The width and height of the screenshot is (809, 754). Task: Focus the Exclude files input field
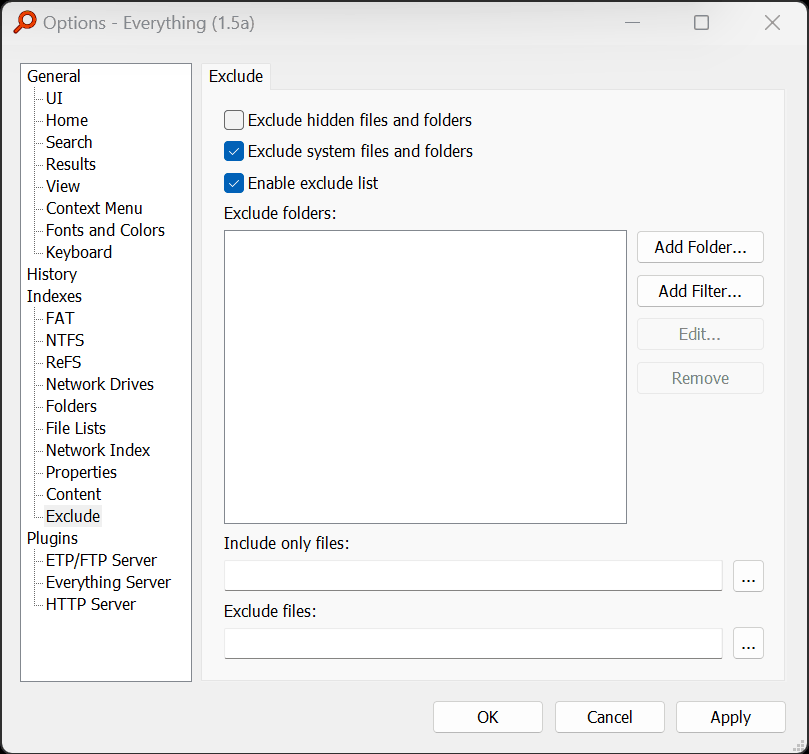473,644
